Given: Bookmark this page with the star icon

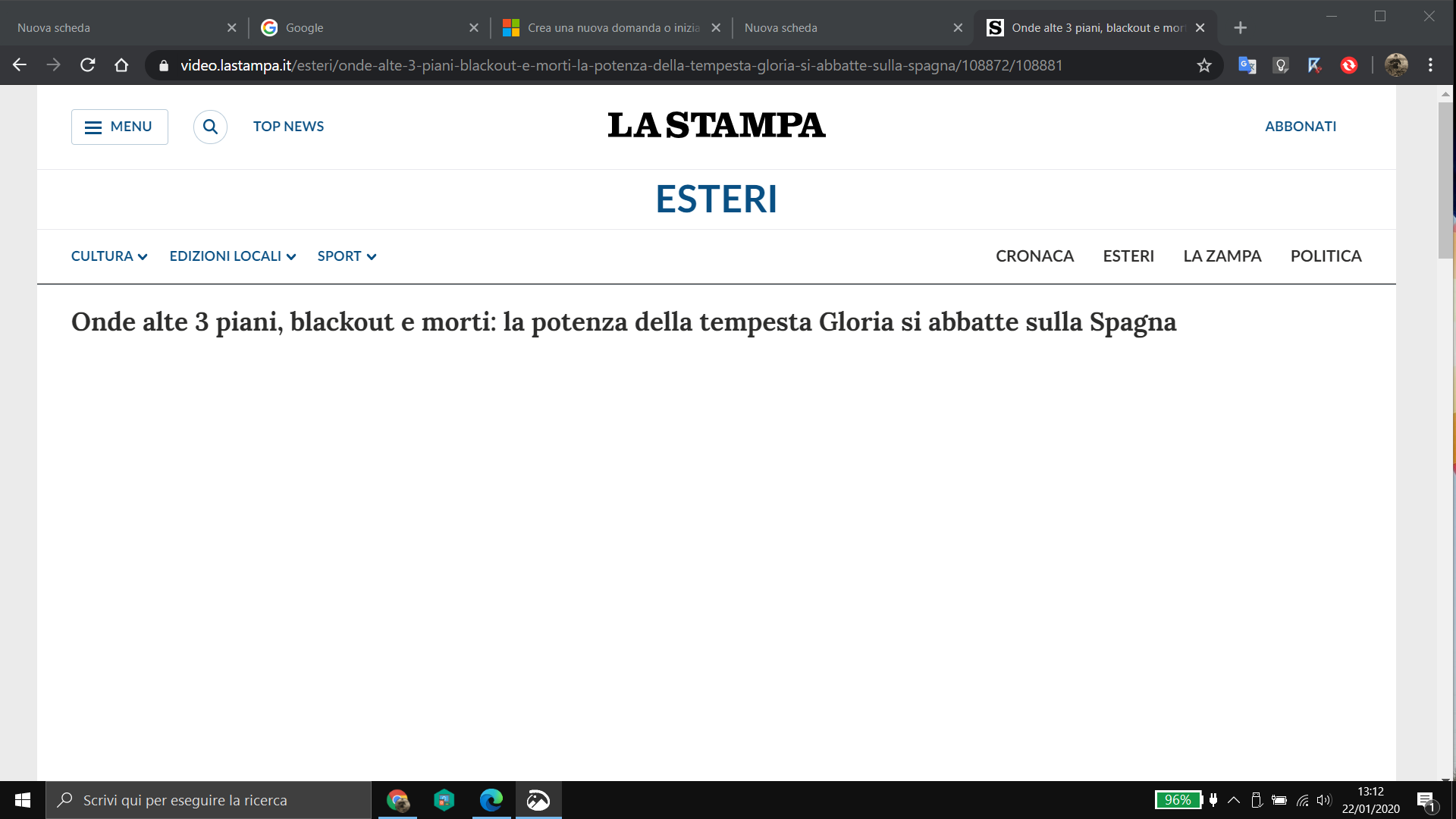Looking at the screenshot, I should (x=1204, y=65).
